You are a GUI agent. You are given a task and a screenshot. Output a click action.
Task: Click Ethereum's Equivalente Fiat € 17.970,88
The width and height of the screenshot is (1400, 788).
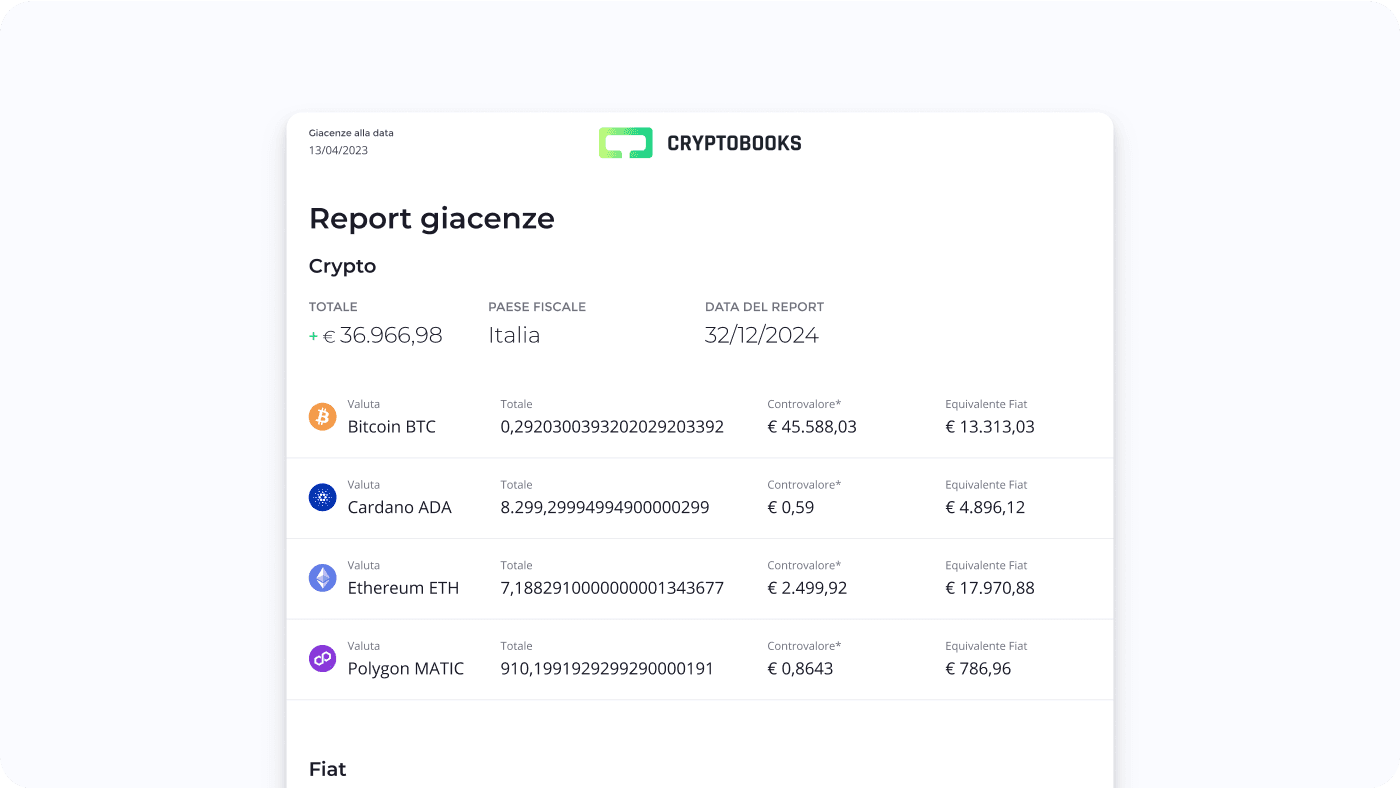pos(989,588)
